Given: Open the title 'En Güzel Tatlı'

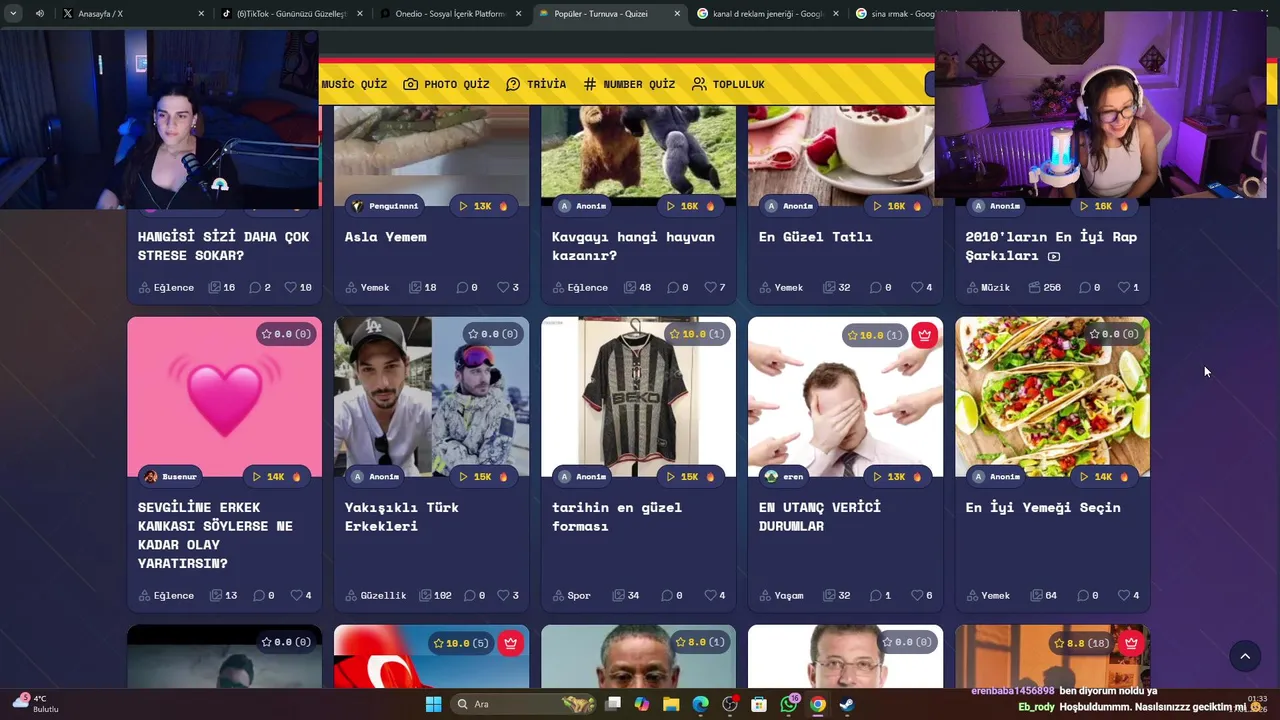Looking at the screenshot, I should 815,237.
